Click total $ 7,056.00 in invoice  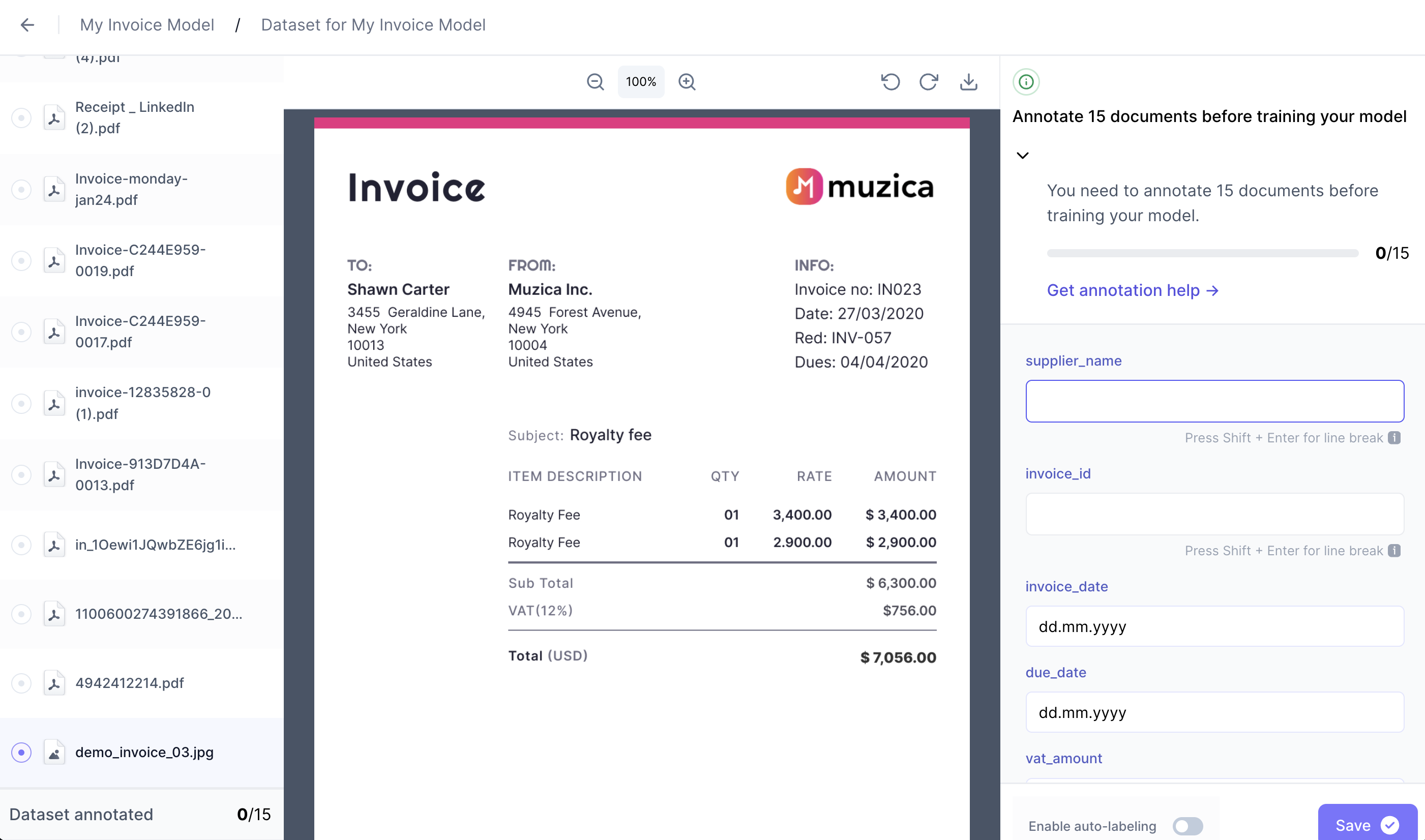(x=898, y=657)
